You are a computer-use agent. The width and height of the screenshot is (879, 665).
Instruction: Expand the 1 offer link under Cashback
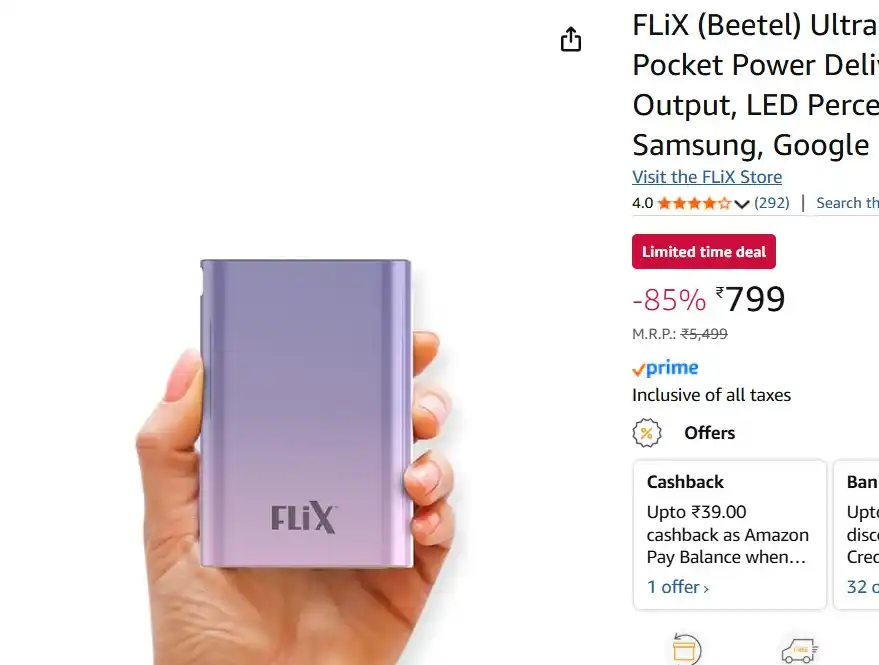673,587
